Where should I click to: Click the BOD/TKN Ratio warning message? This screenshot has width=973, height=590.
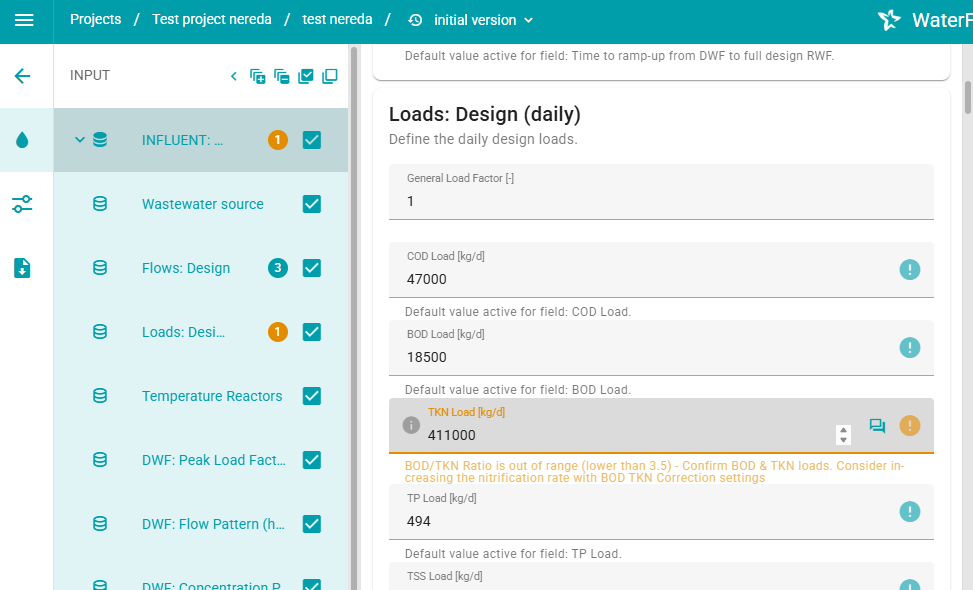(x=655, y=472)
